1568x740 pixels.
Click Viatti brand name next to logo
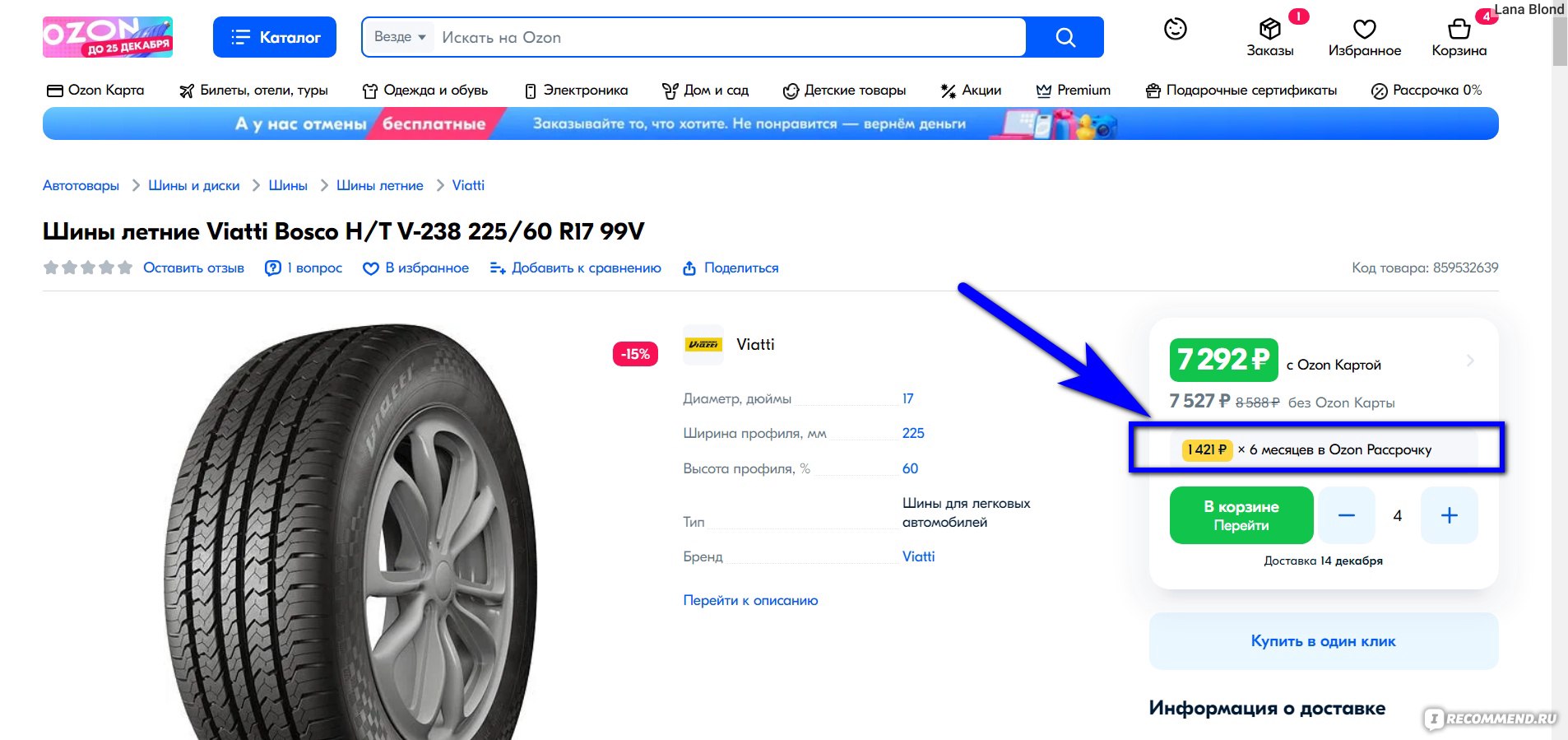pos(755,345)
